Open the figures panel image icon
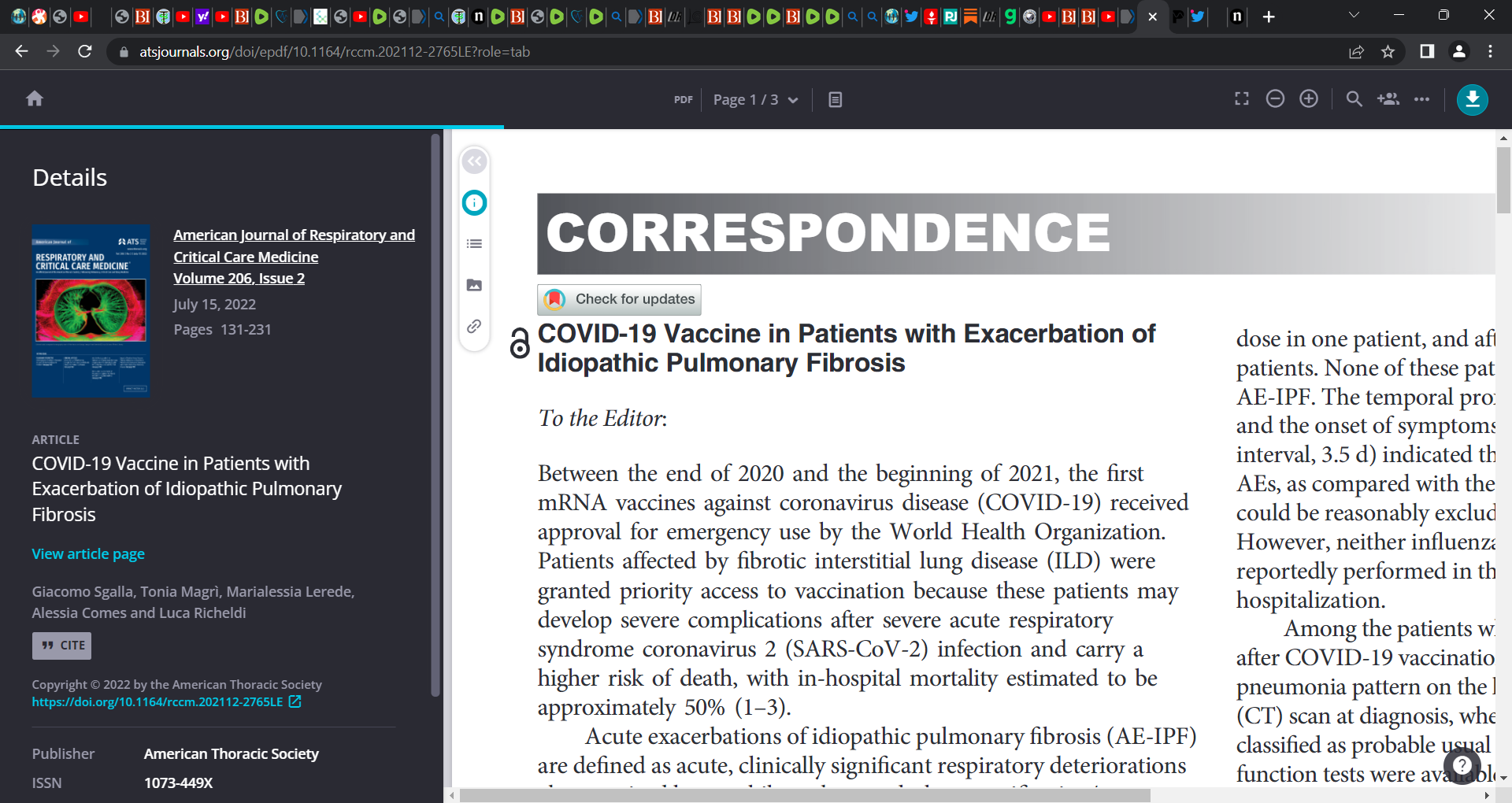The height and width of the screenshot is (803, 1512). coord(474,285)
